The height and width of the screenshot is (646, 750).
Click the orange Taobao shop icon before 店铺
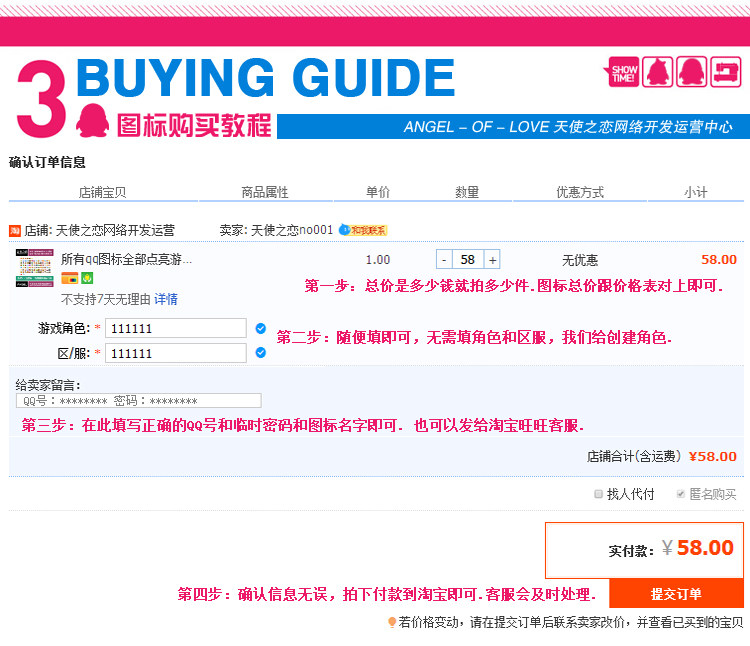click(15, 230)
